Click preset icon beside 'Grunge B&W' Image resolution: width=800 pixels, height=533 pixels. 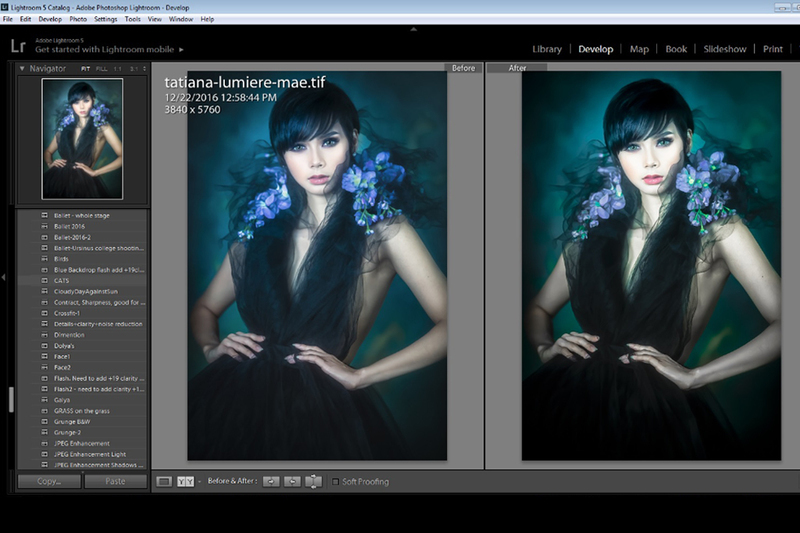(x=44, y=421)
